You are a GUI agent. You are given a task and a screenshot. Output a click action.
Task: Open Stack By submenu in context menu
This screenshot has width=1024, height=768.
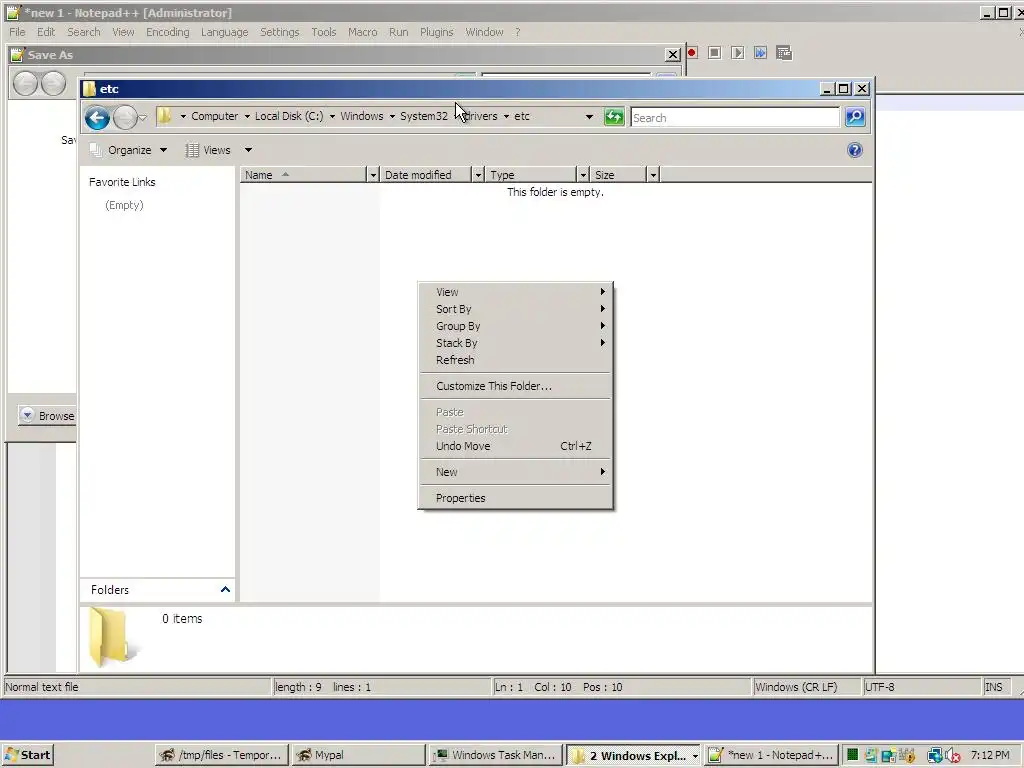point(515,343)
